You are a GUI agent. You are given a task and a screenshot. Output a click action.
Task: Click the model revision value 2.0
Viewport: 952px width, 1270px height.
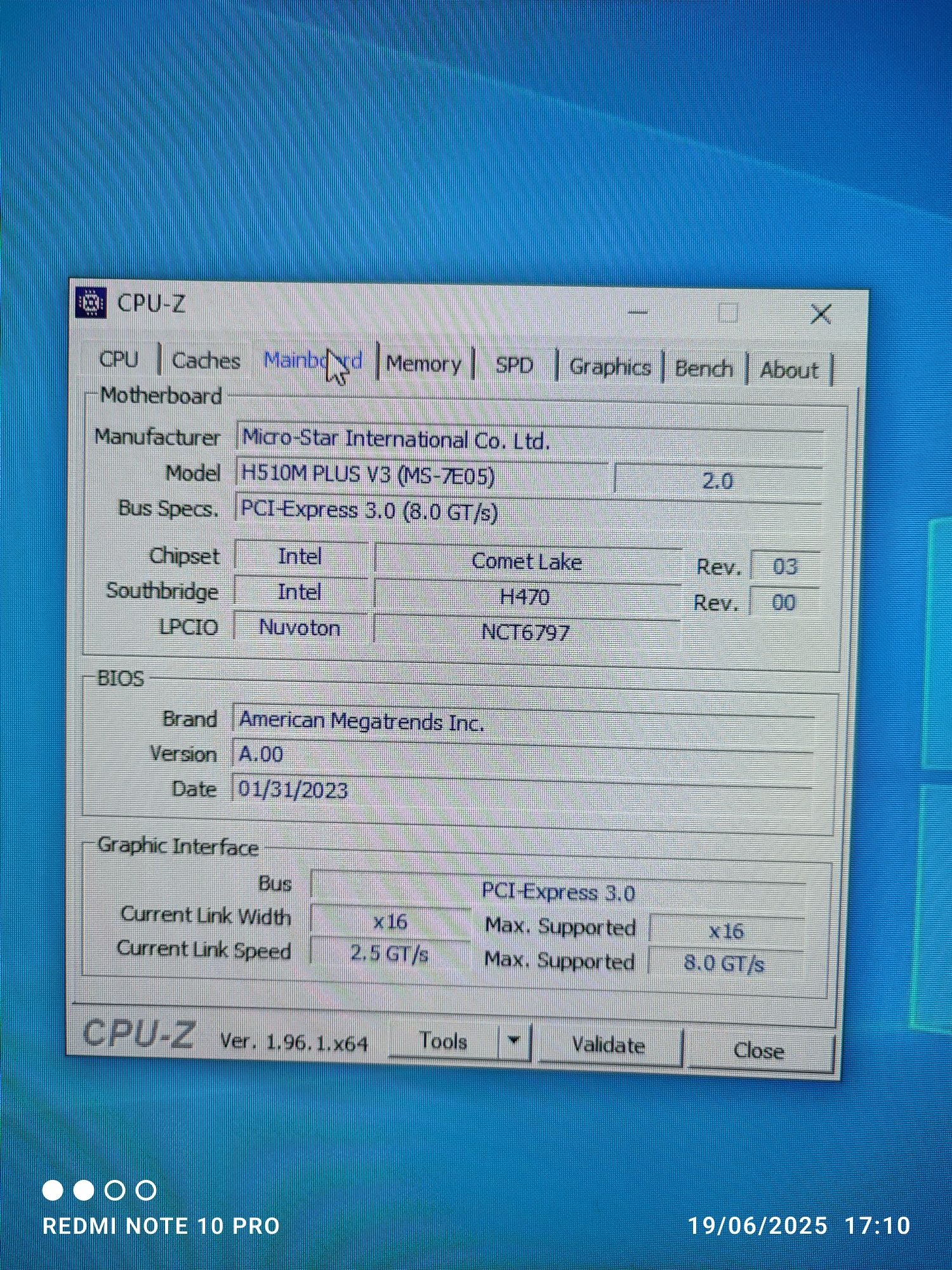pos(718,481)
